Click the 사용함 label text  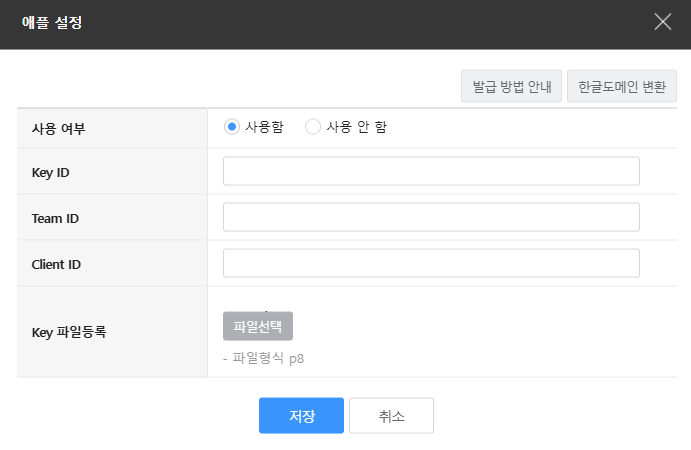[264, 127]
